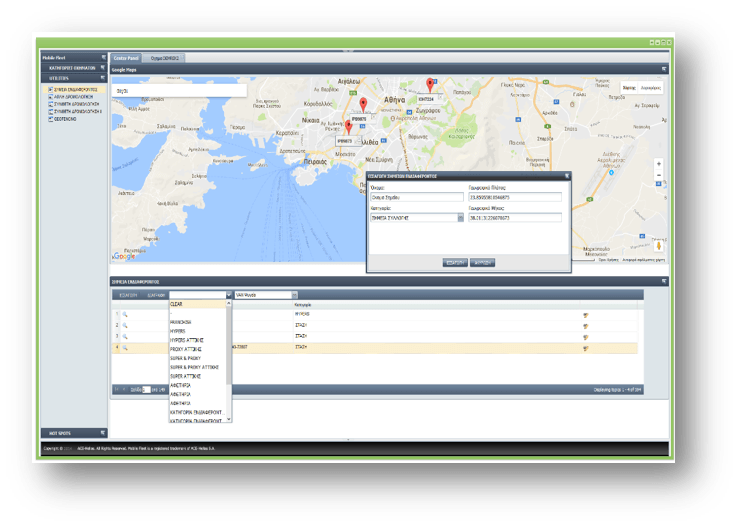Click the ΕΙΣΑΓΩΓΗ button in dialog
Viewport: 740px width, 528px height.
click(455, 262)
